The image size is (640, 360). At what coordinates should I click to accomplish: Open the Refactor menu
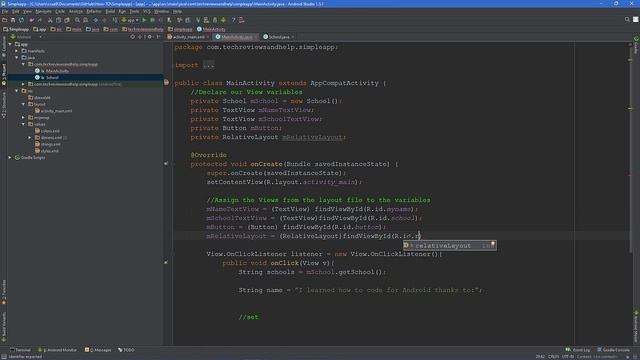pyautogui.click(x=94, y=11)
